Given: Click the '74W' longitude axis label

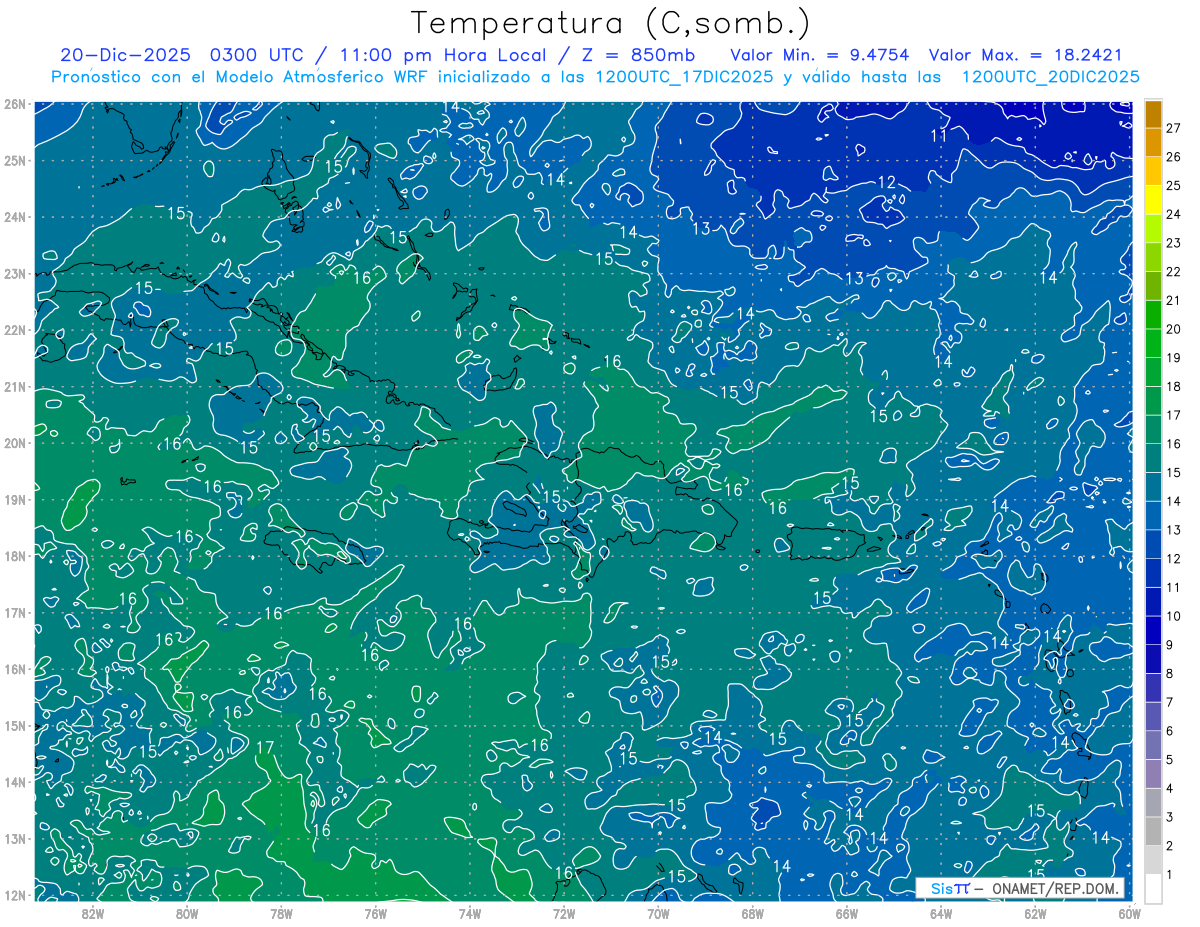Looking at the screenshot, I should (470, 913).
